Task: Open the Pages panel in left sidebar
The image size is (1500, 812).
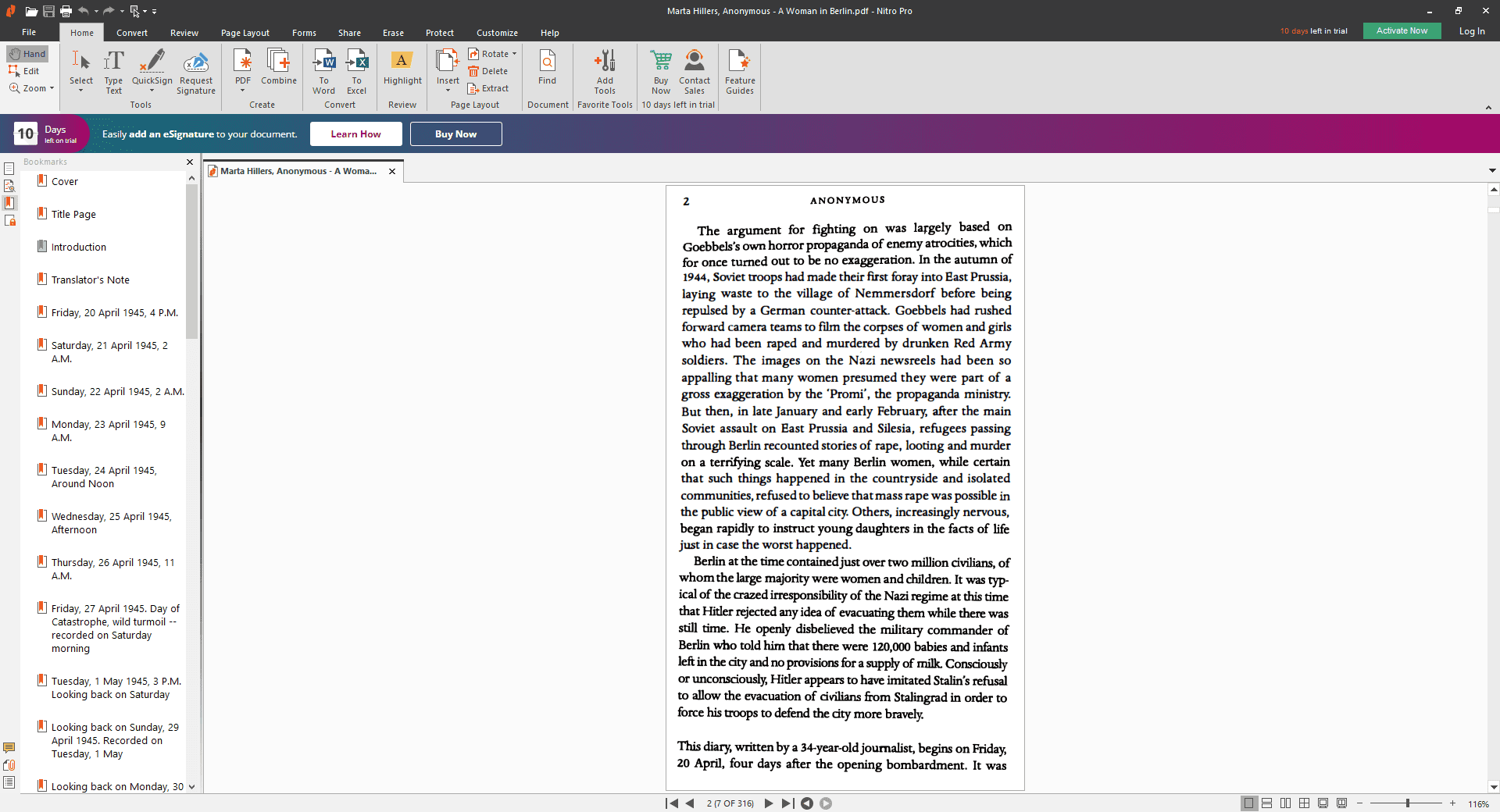Action: click(x=9, y=169)
